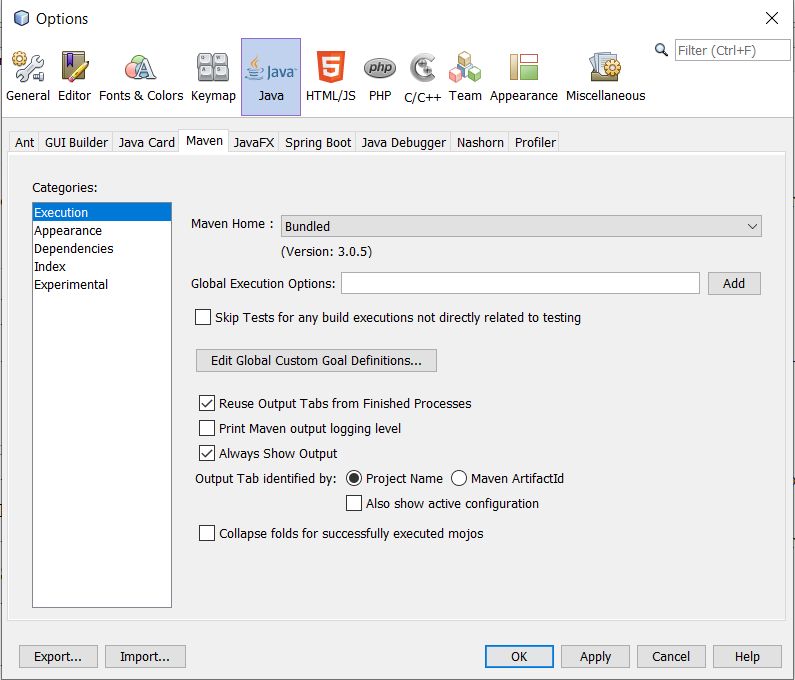
Task: Open Help for options
Action: tap(747, 657)
